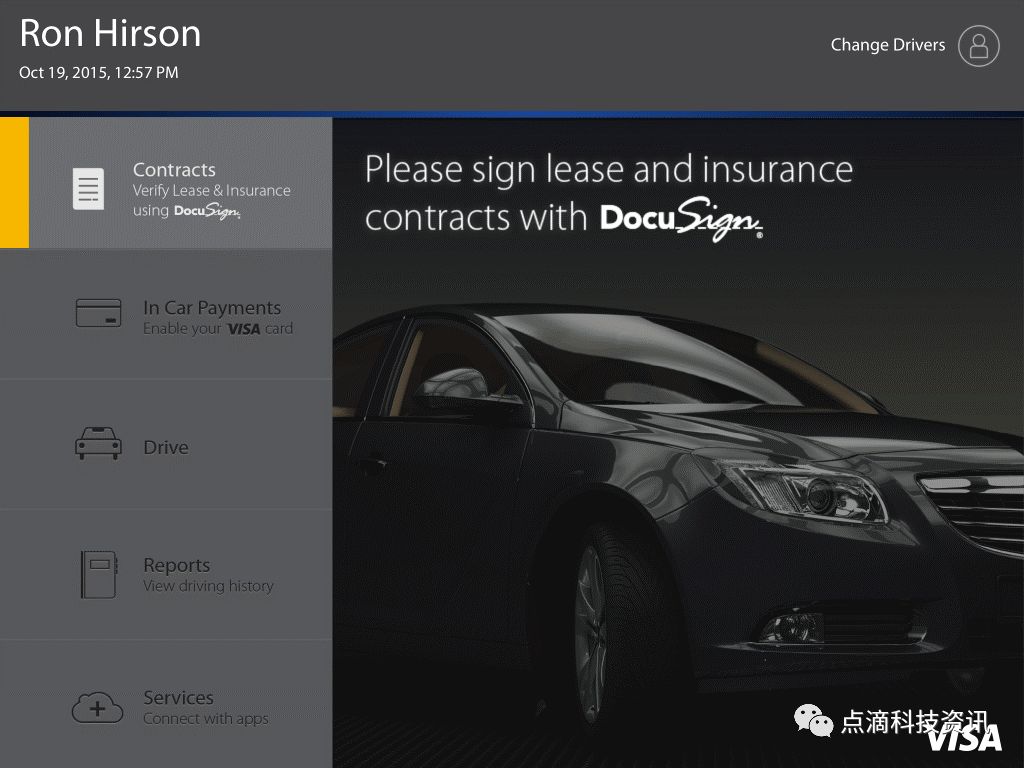Viewport: 1024px width, 768px height.
Task: Click the credit card payment icon
Action: pos(98,313)
